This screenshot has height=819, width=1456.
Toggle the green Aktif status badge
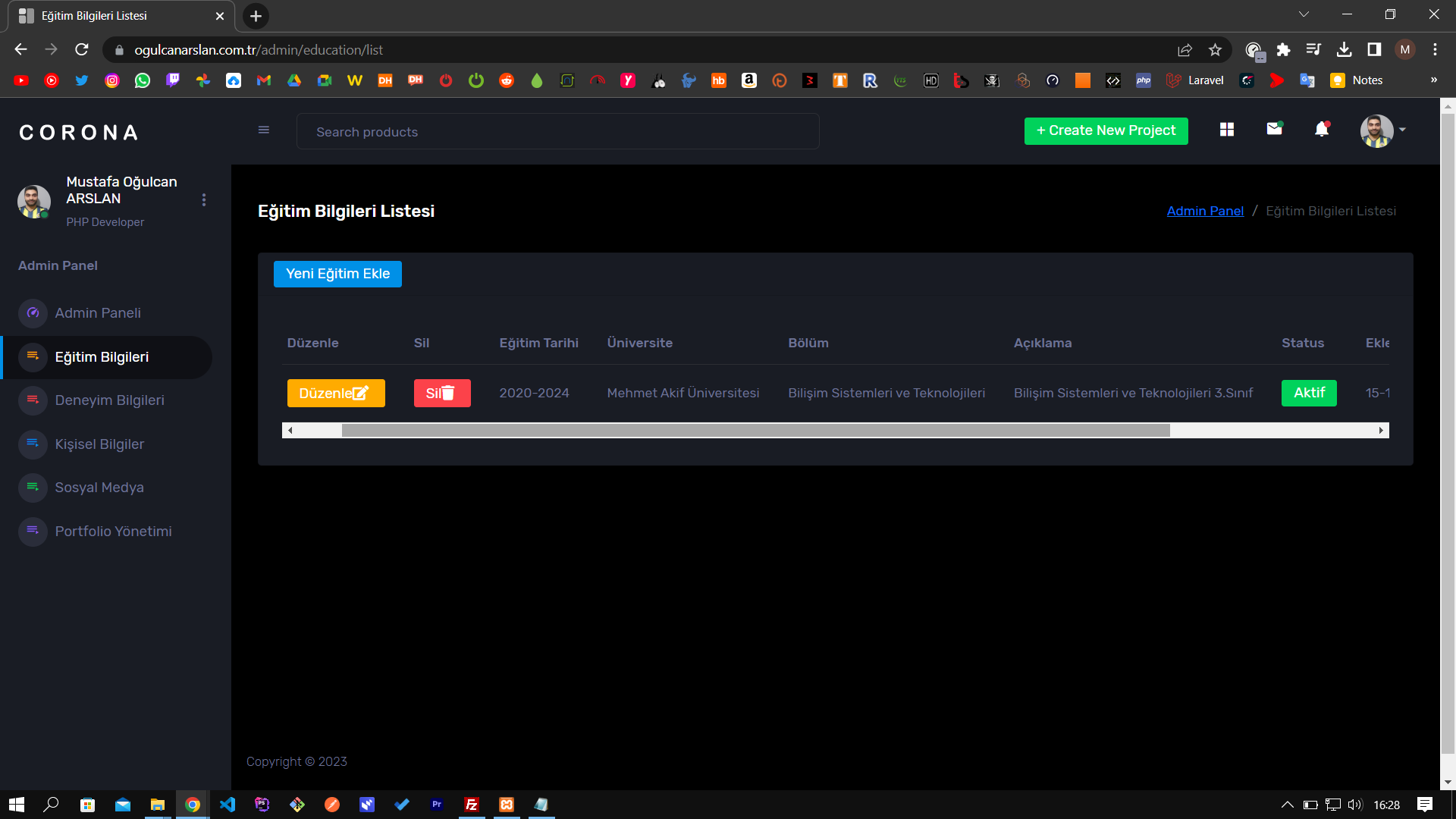[x=1309, y=393]
